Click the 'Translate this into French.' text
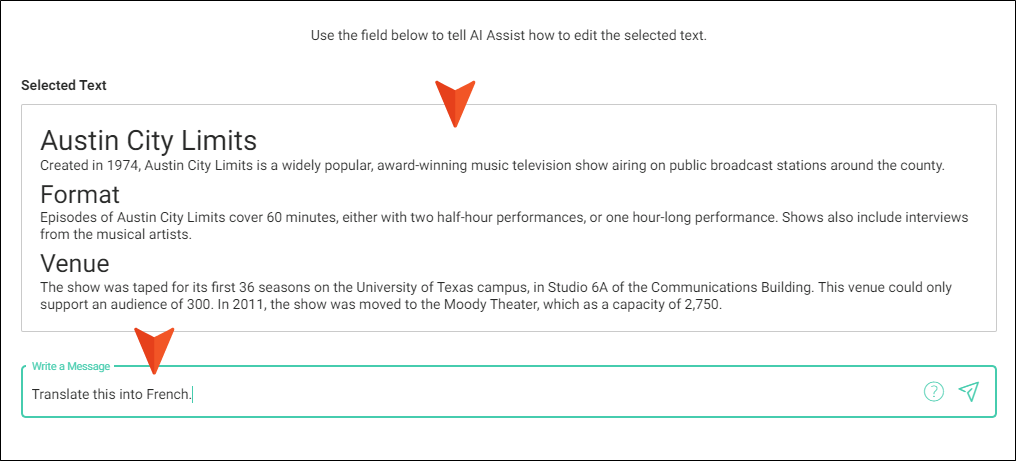Image resolution: width=1016 pixels, height=461 pixels. tap(112, 394)
